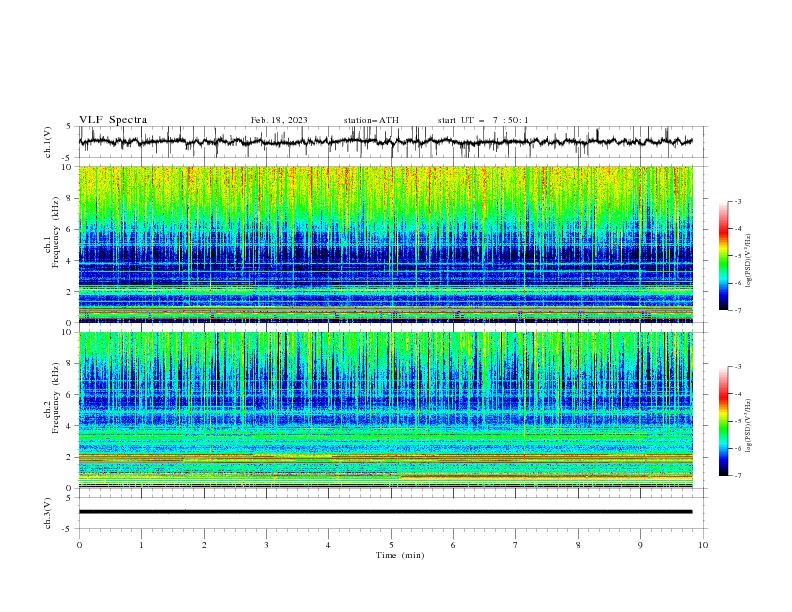
Task: Click the 'VLF Spectra' title text
Action: [x=113, y=120]
